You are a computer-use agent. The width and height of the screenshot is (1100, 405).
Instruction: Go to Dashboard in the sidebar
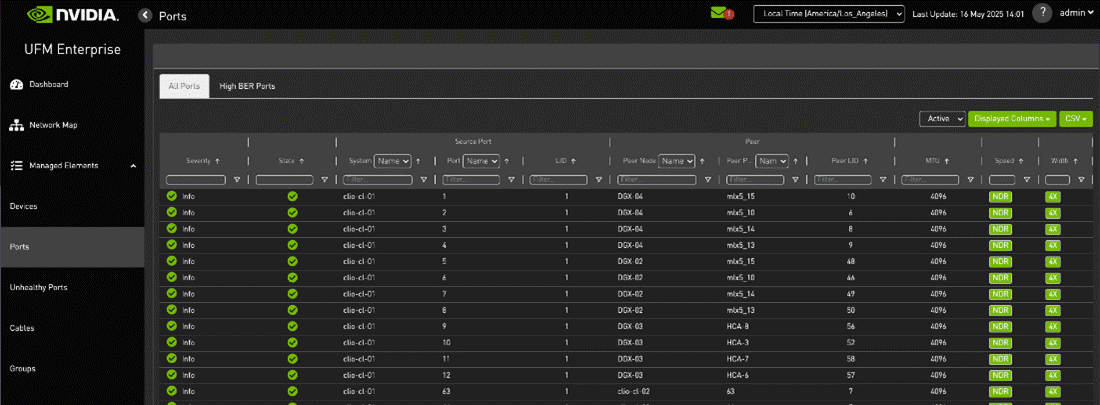tap(48, 84)
